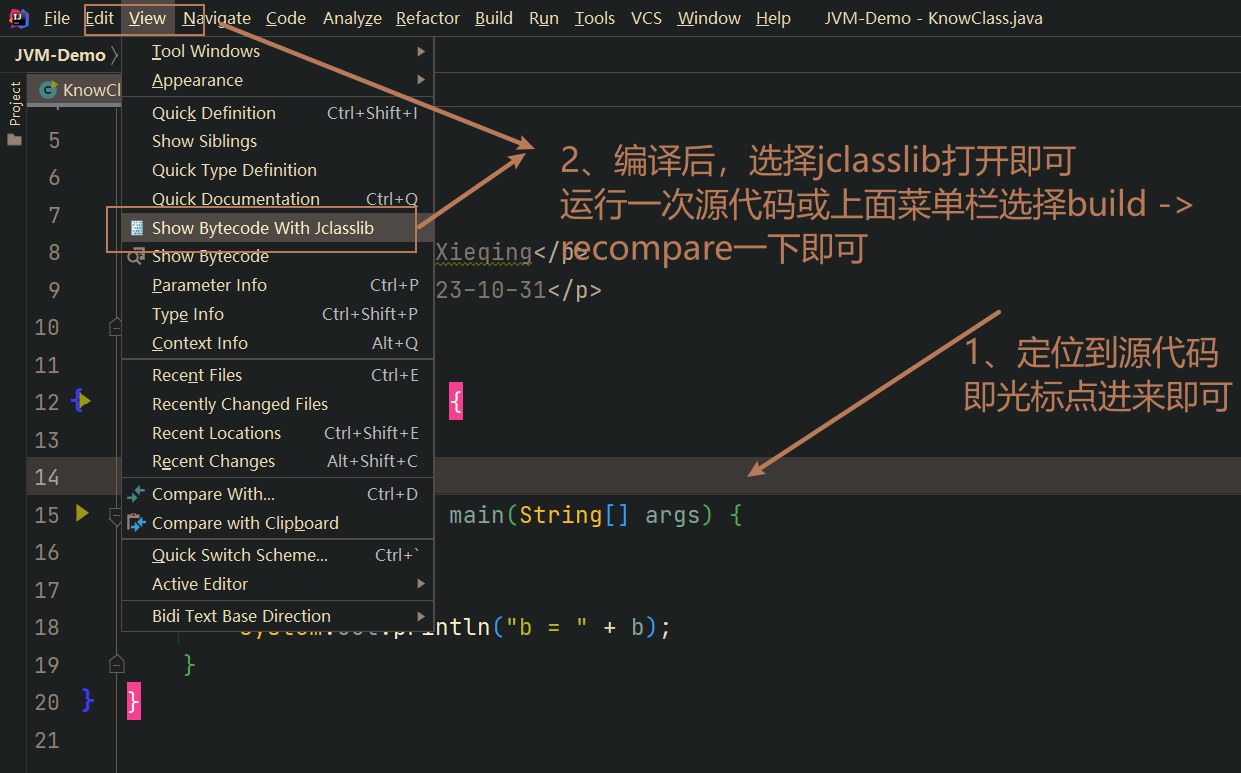This screenshot has width=1241, height=773.
Task: Click the run gutter arrow on line 12
Action: [84, 401]
